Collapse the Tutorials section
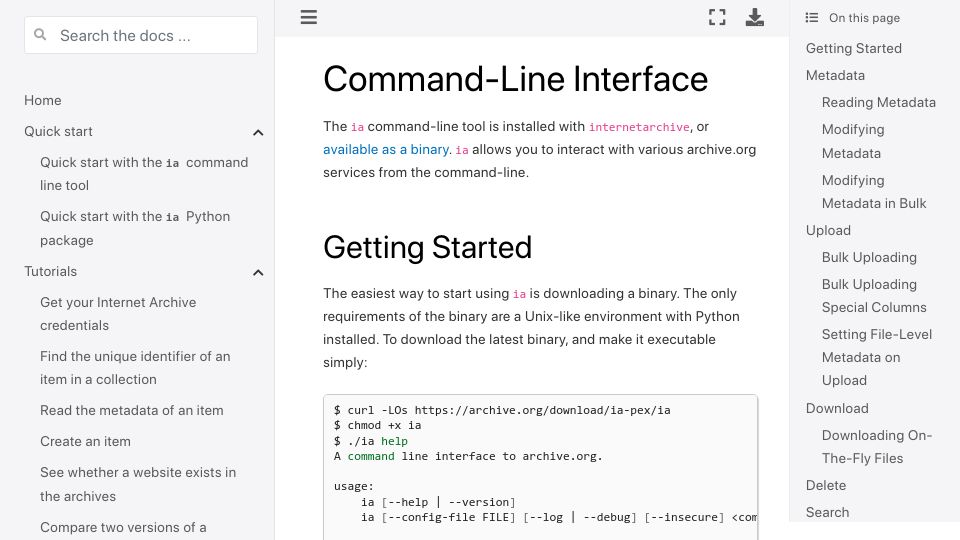Image resolution: width=960 pixels, height=540 pixels. 258,272
